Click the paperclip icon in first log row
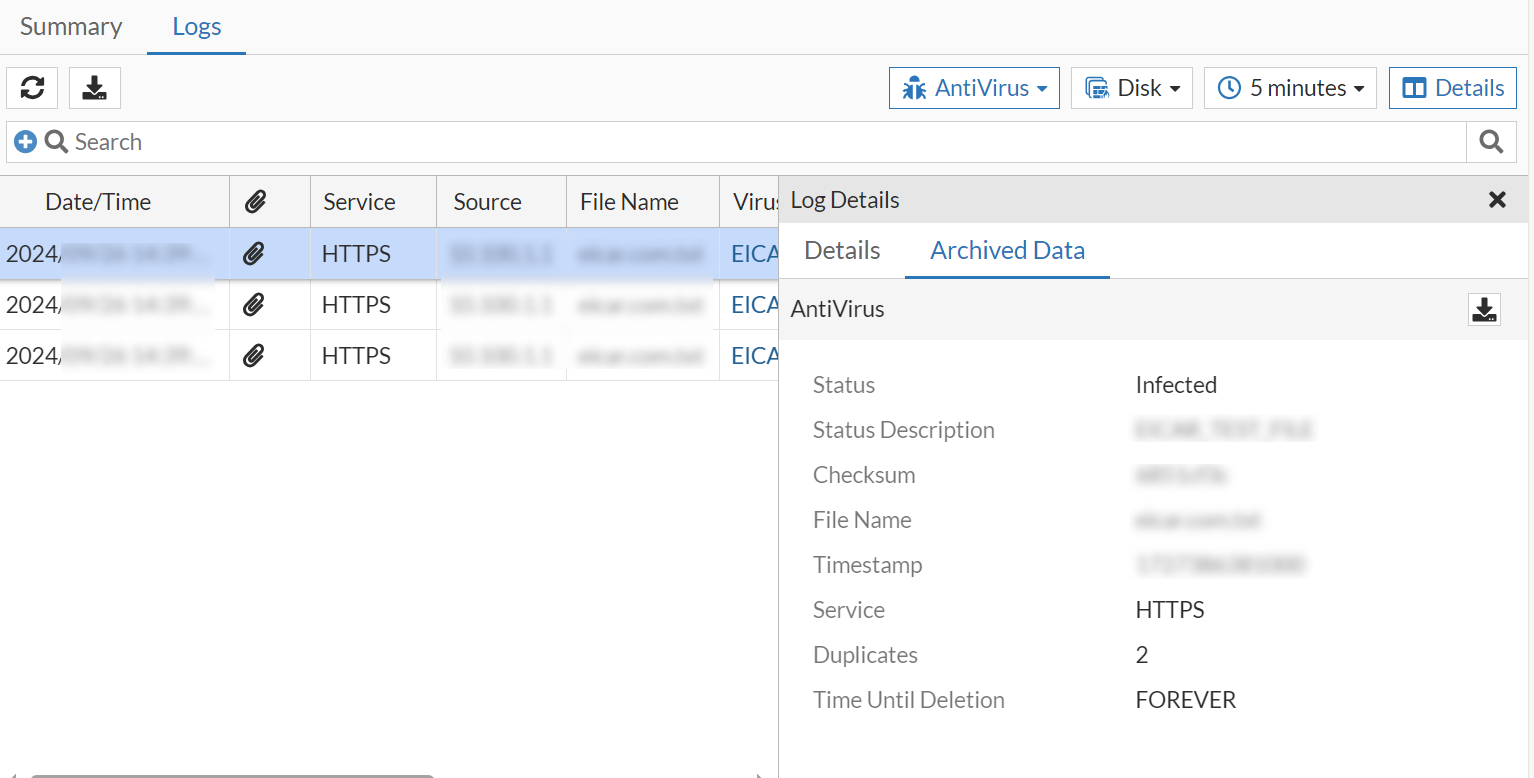This screenshot has height=778, width=1534. [254, 254]
